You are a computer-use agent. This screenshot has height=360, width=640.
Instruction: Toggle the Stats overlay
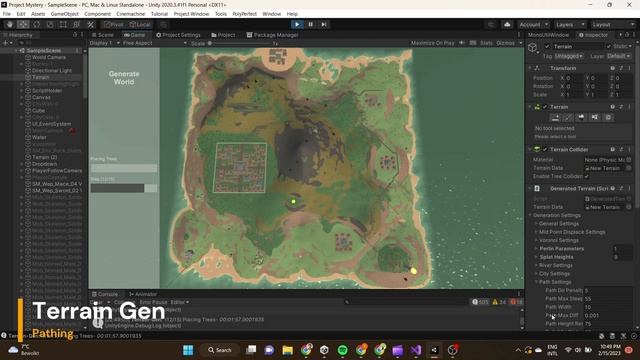coord(486,43)
